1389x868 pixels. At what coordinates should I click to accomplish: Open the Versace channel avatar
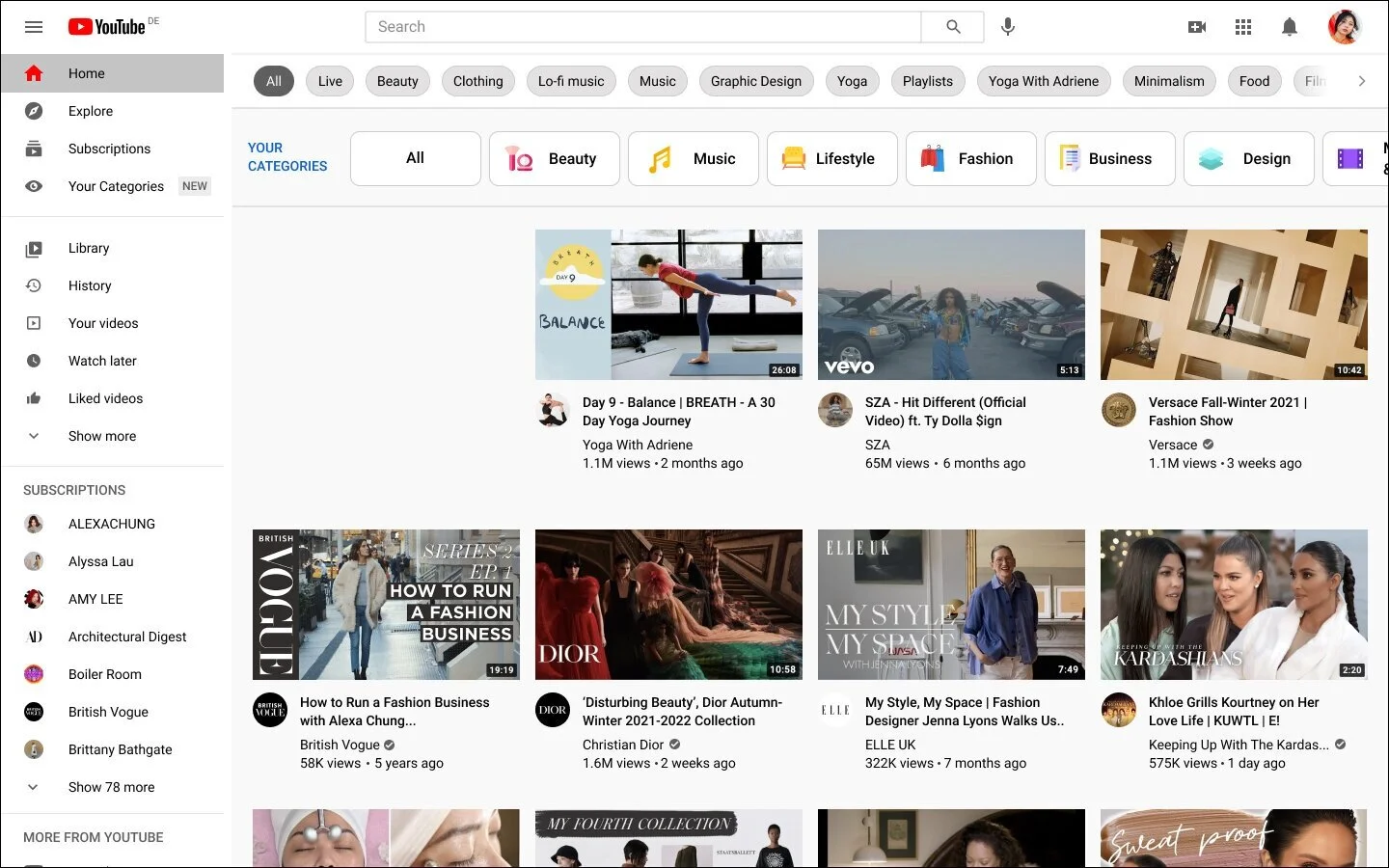[1119, 410]
